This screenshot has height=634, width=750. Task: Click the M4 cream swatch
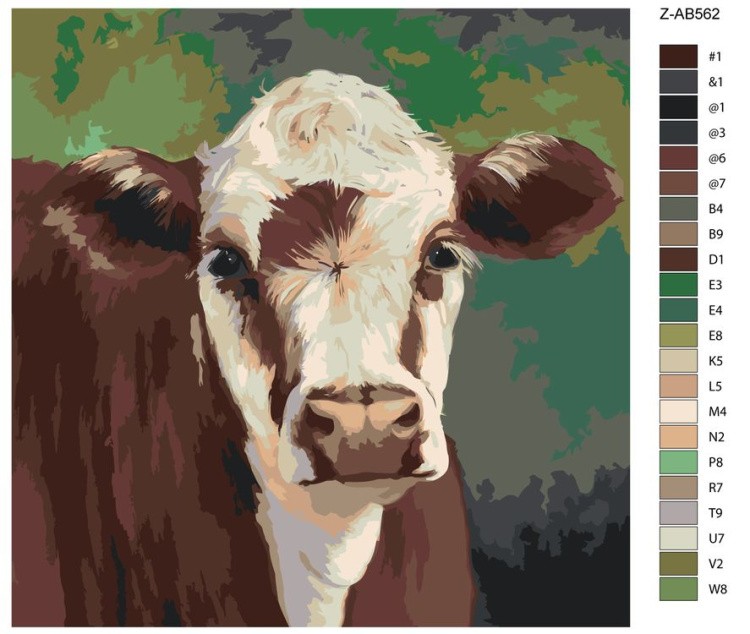[x=678, y=412]
